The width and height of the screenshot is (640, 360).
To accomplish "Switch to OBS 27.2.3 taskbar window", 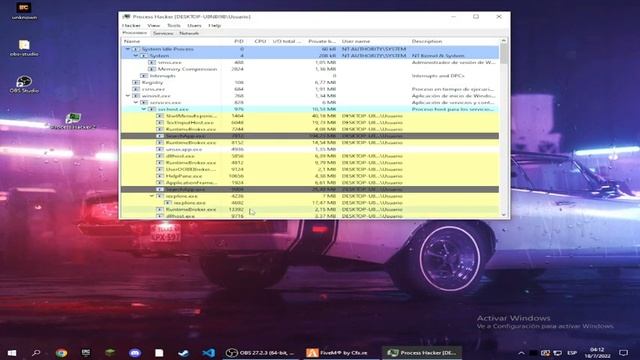I will [261, 353].
